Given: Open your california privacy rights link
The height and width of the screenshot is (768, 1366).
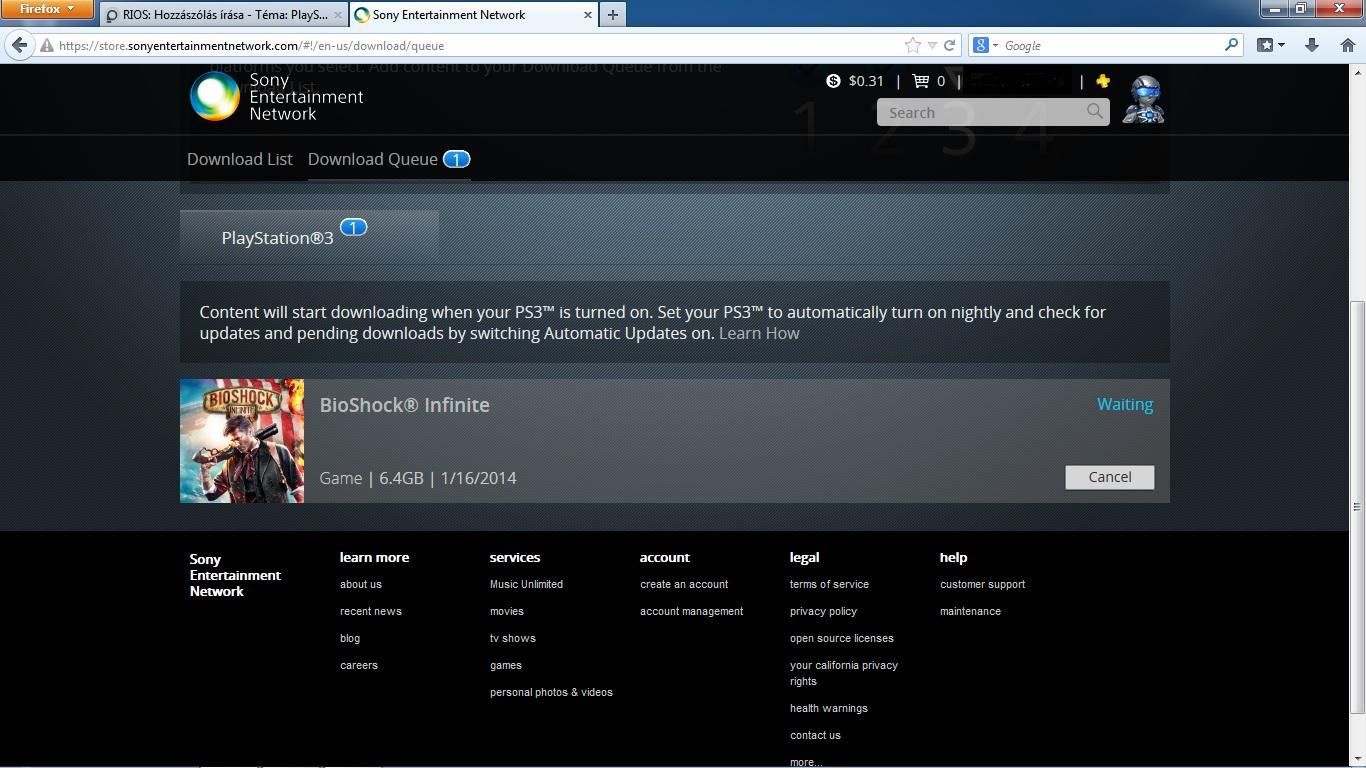Looking at the screenshot, I should tap(844, 673).
